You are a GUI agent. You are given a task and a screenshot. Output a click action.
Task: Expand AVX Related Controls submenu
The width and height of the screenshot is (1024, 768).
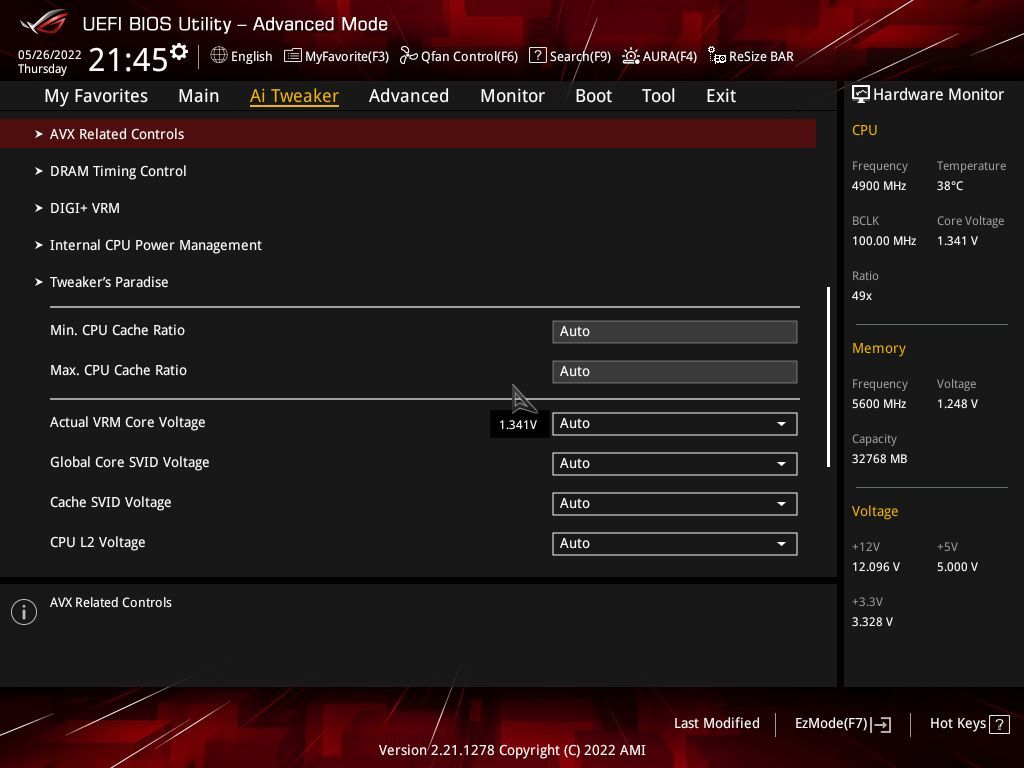408,134
